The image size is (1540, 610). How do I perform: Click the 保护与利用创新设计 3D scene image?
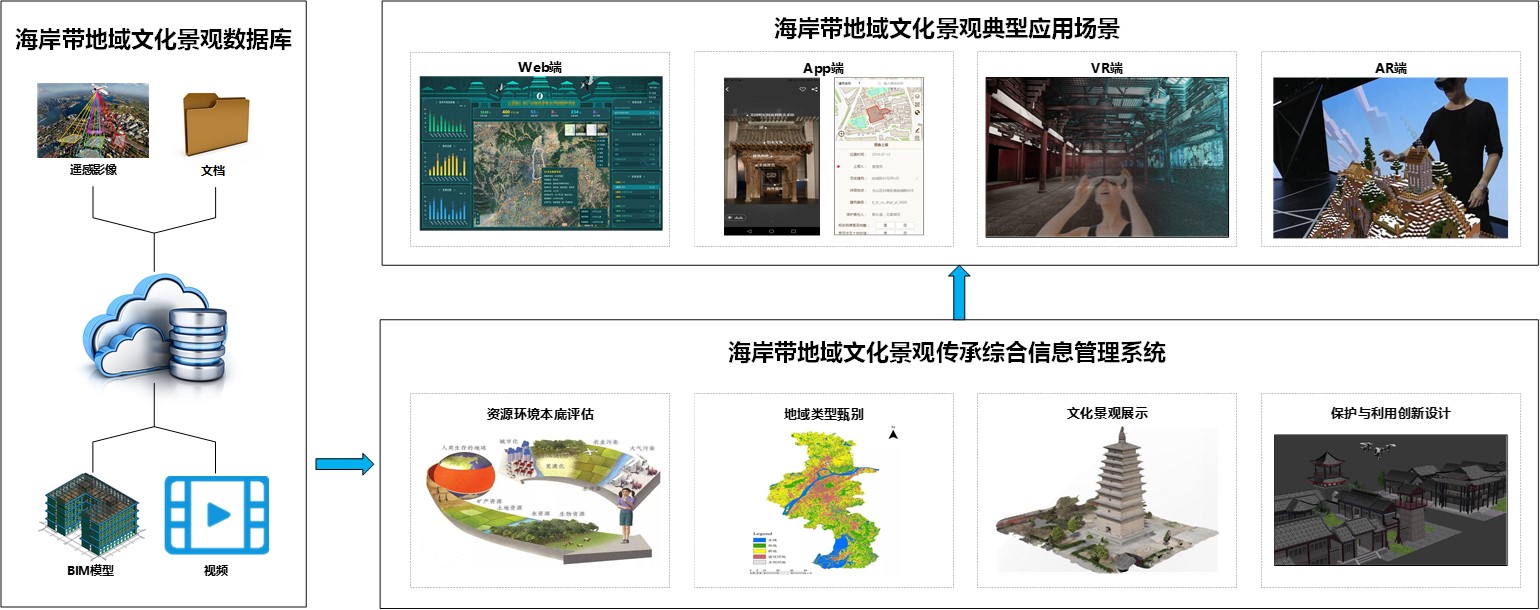[x=1390, y=500]
